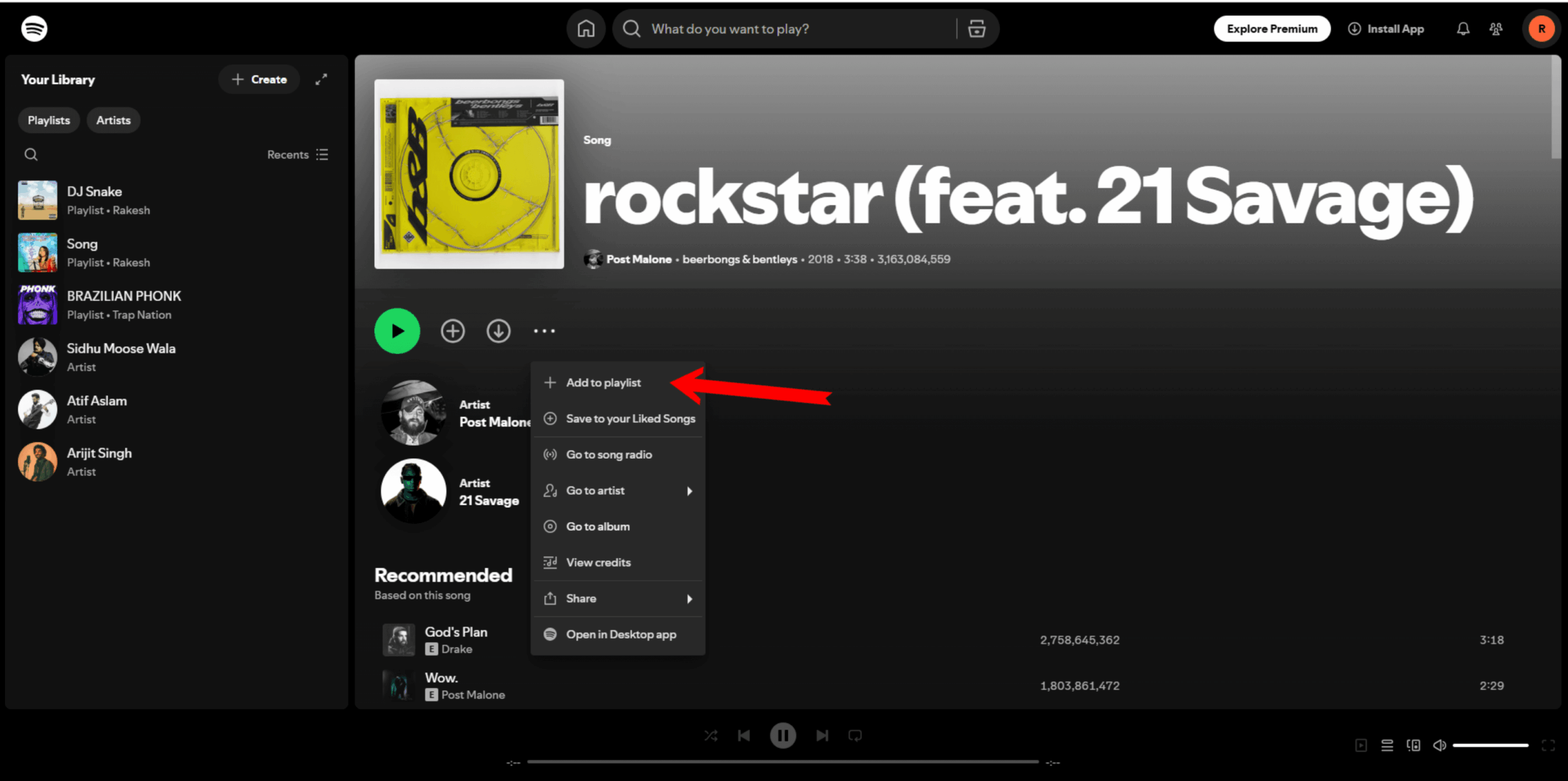The width and height of the screenshot is (1568, 781).
Task: Open notifications bell
Action: coord(1463,29)
